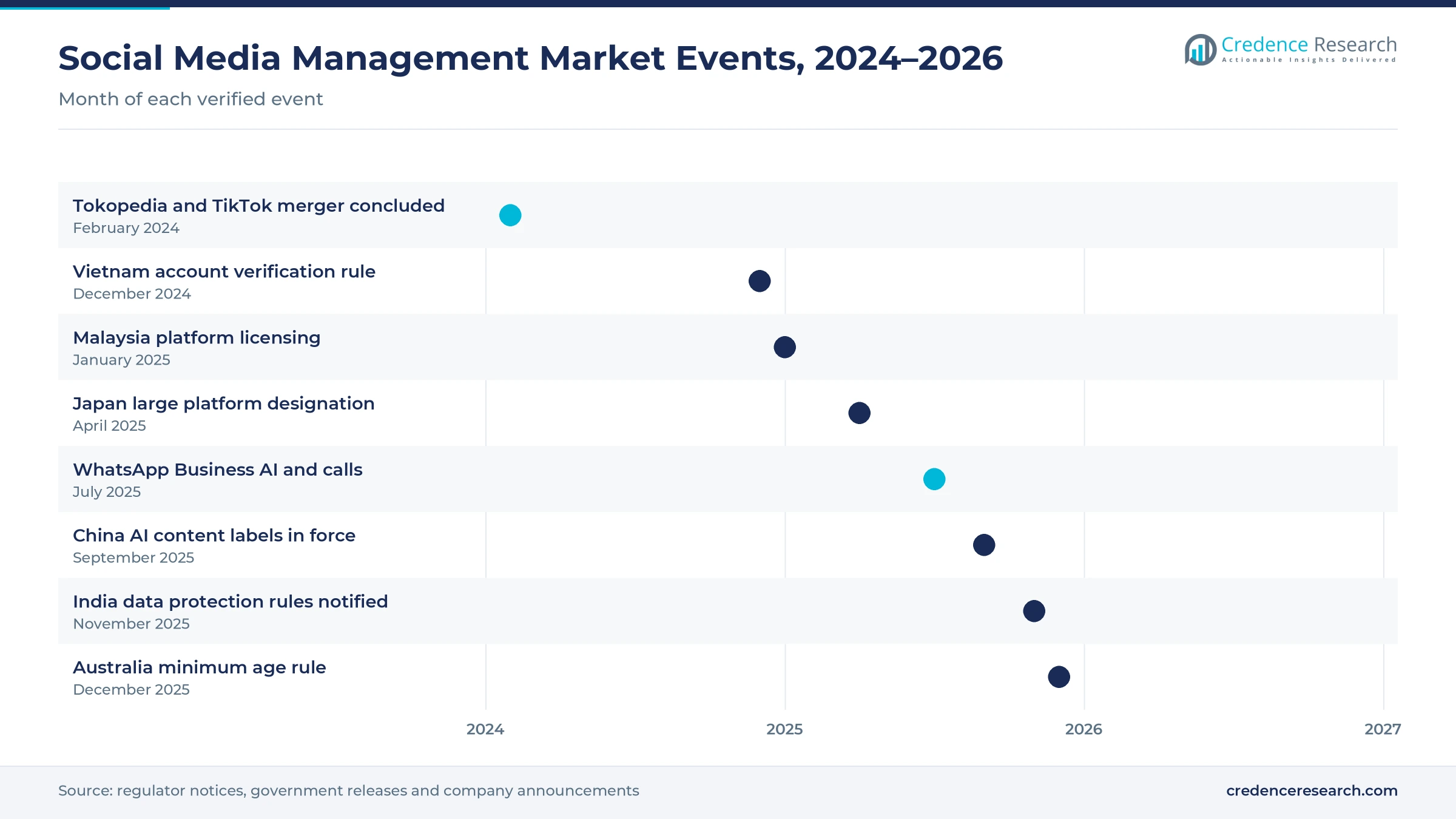Select the February 2024 date text
Image resolution: width=1456 pixels, height=819 pixels.
click(x=126, y=228)
